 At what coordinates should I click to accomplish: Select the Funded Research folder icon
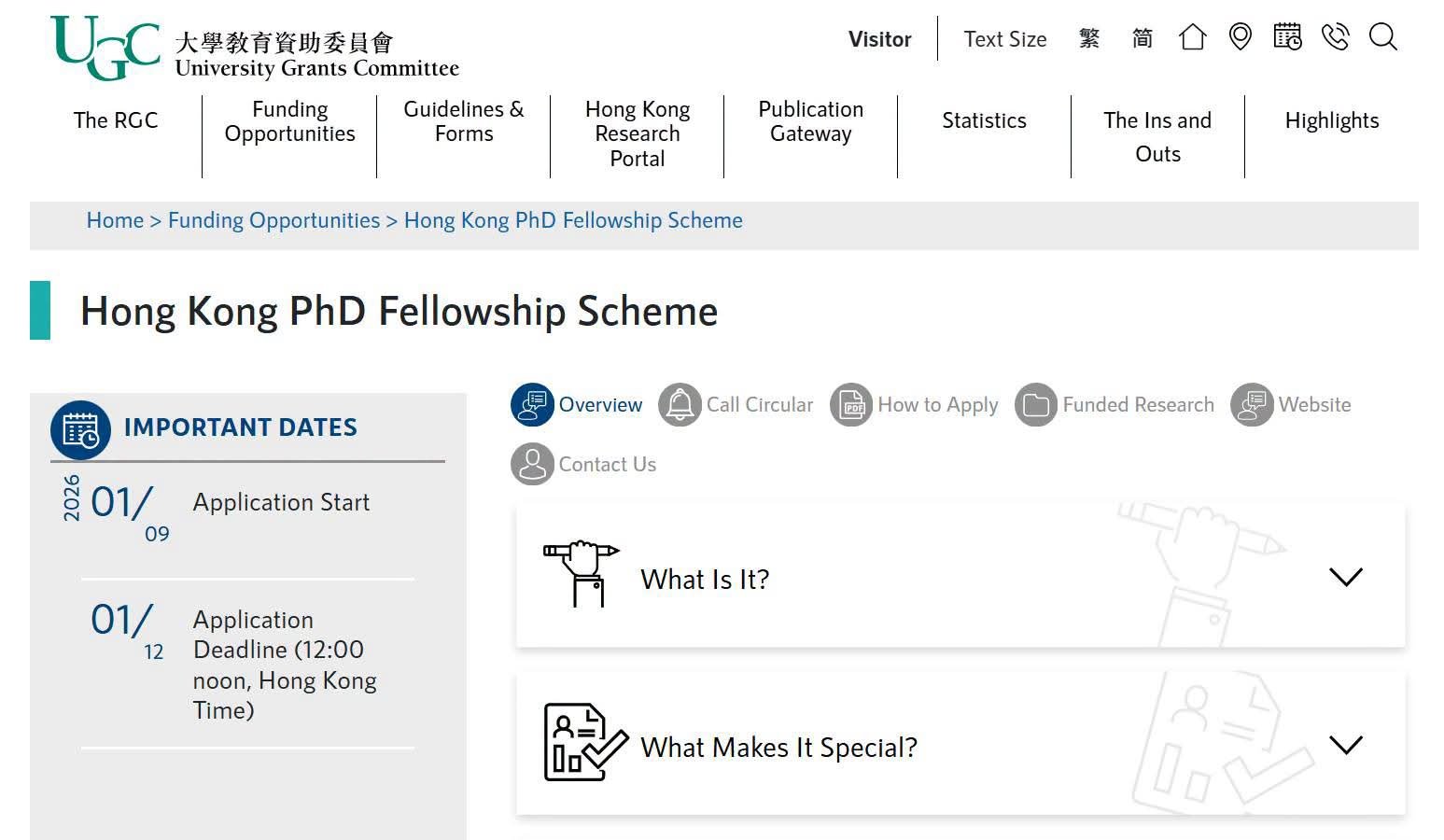tap(1036, 405)
